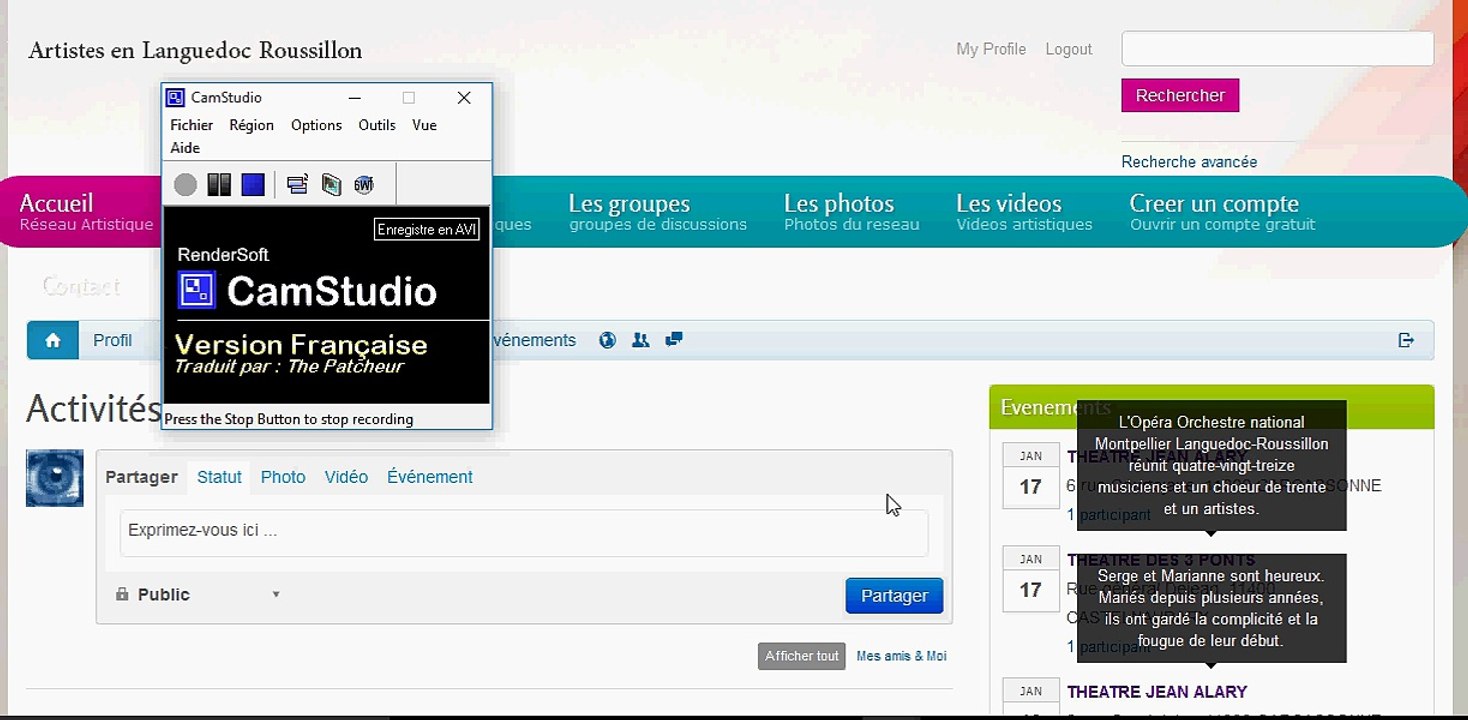Screen dimensions: 1468x720
Task: Click the Partager label tab
Action: pos(141,477)
